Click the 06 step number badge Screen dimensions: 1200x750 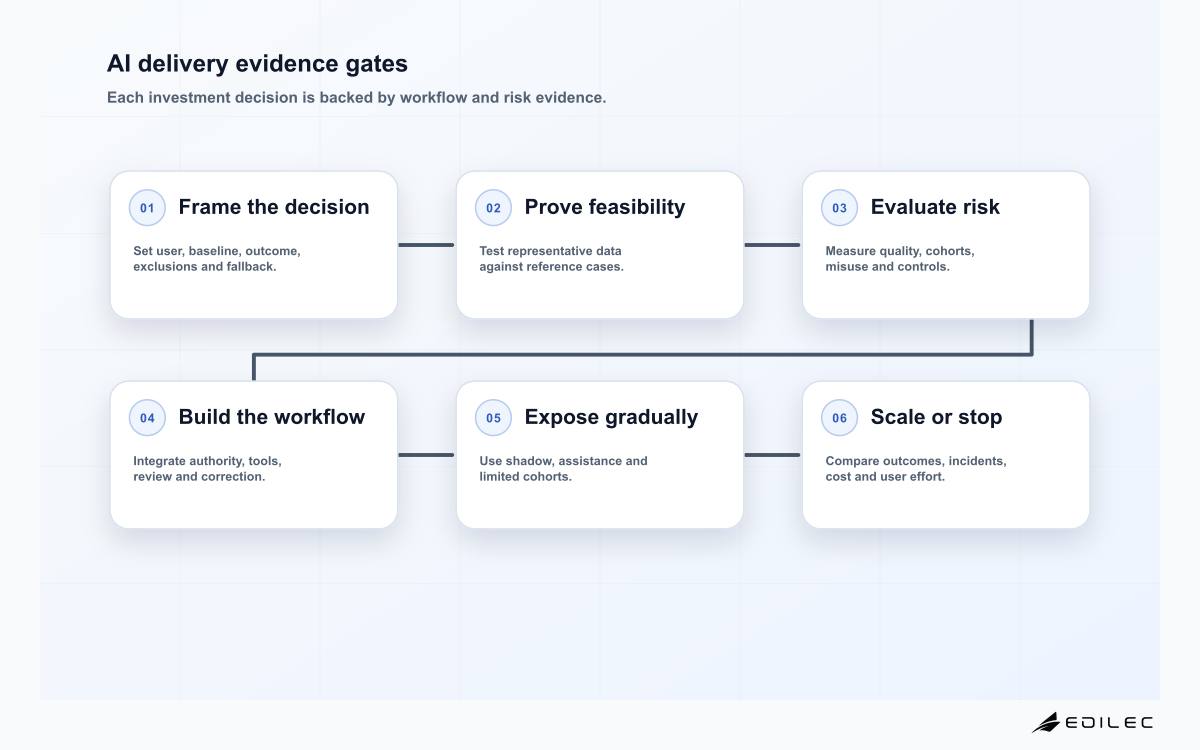[x=839, y=418]
